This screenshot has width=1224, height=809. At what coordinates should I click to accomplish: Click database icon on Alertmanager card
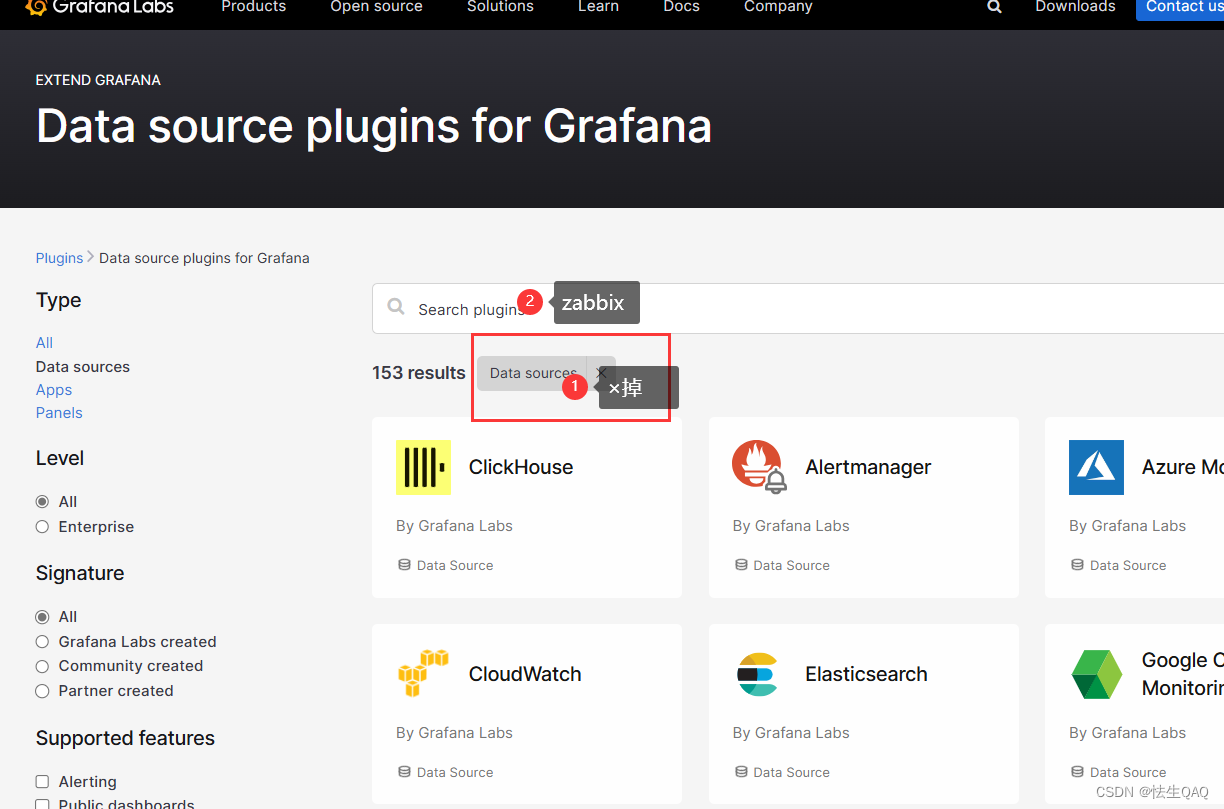pyautogui.click(x=741, y=565)
